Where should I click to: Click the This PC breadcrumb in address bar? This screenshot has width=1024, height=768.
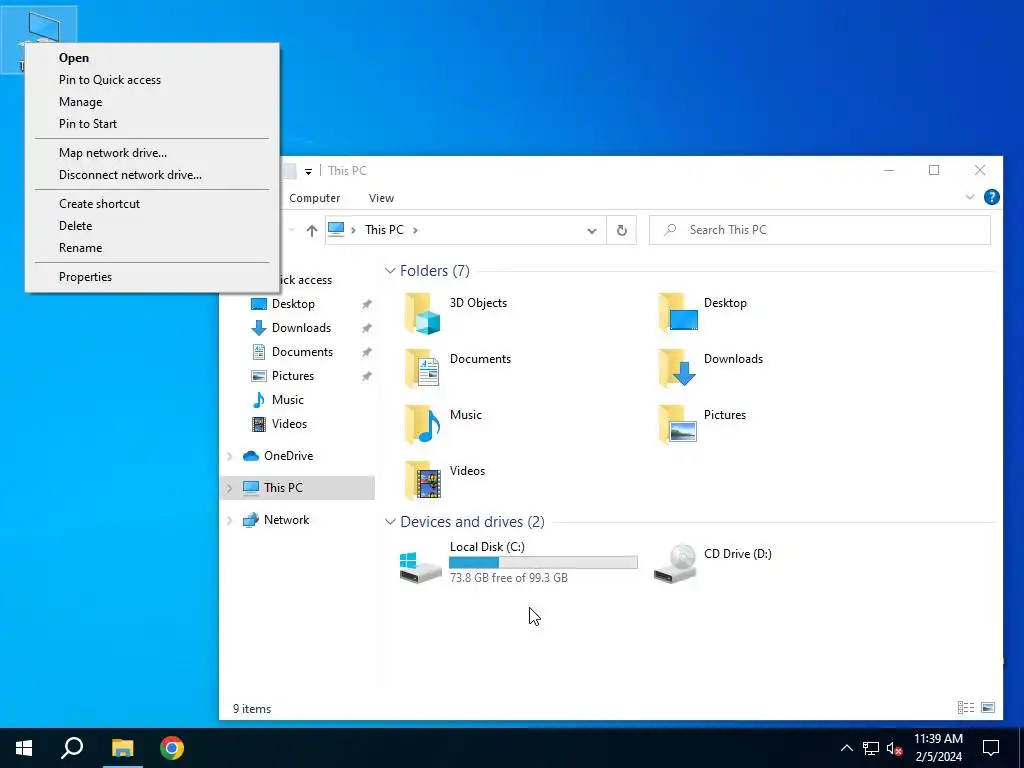click(384, 230)
